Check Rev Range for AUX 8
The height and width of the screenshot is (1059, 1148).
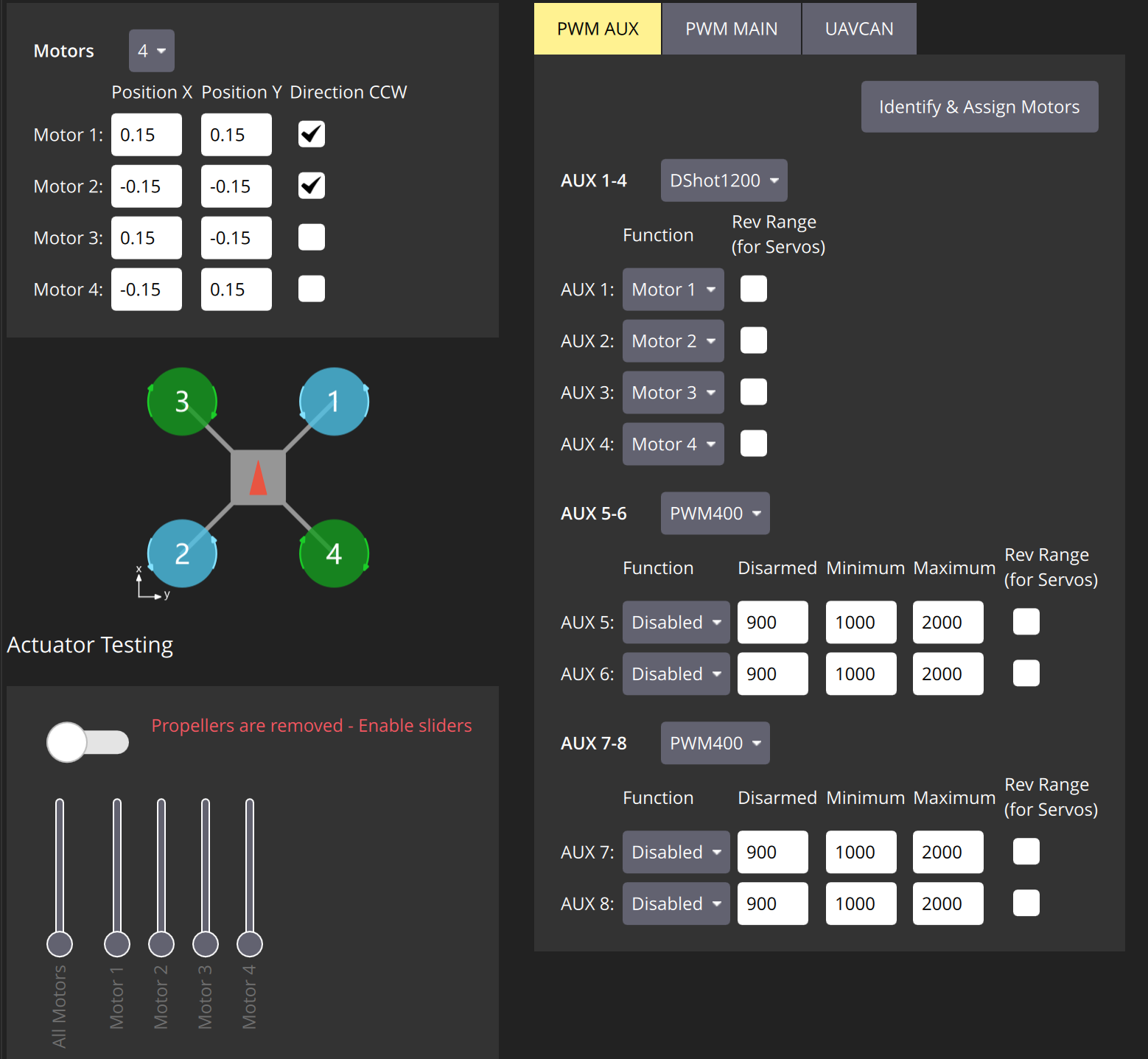[x=1026, y=904]
